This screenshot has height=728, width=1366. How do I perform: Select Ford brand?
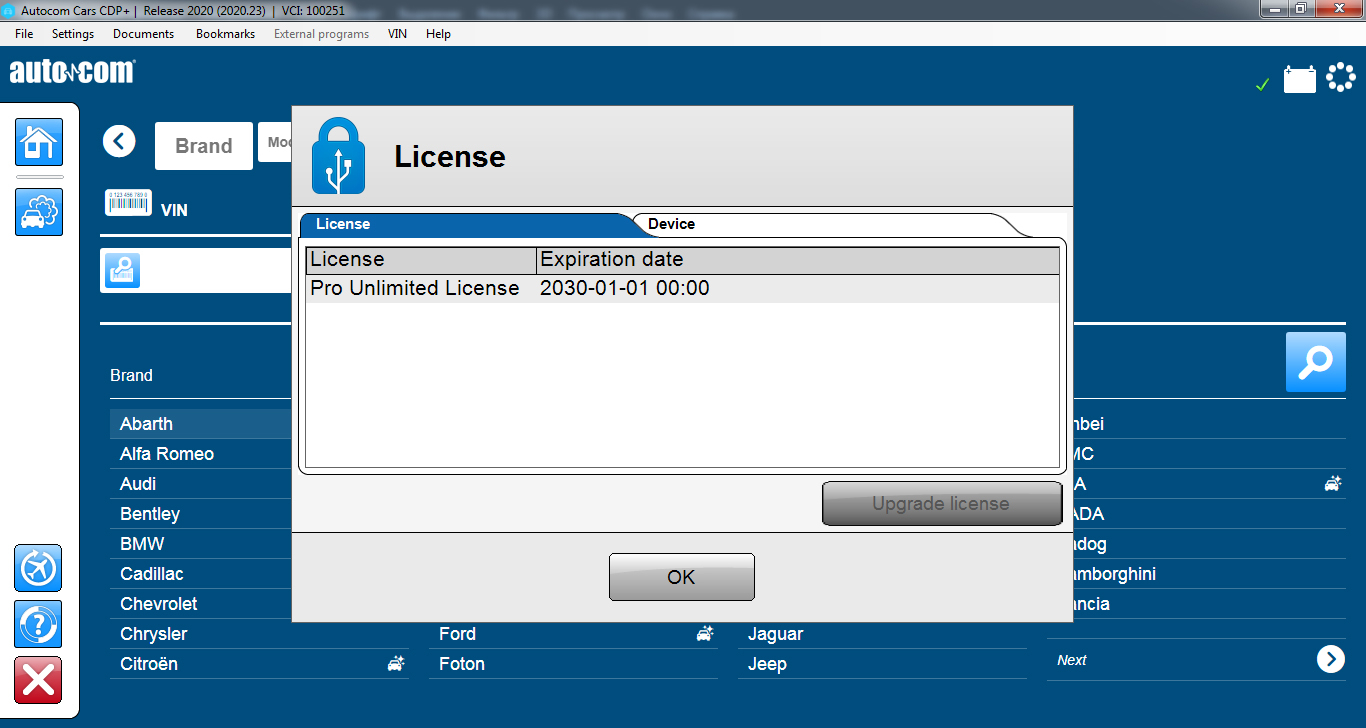pyautogui.click(x=458, y=634)
